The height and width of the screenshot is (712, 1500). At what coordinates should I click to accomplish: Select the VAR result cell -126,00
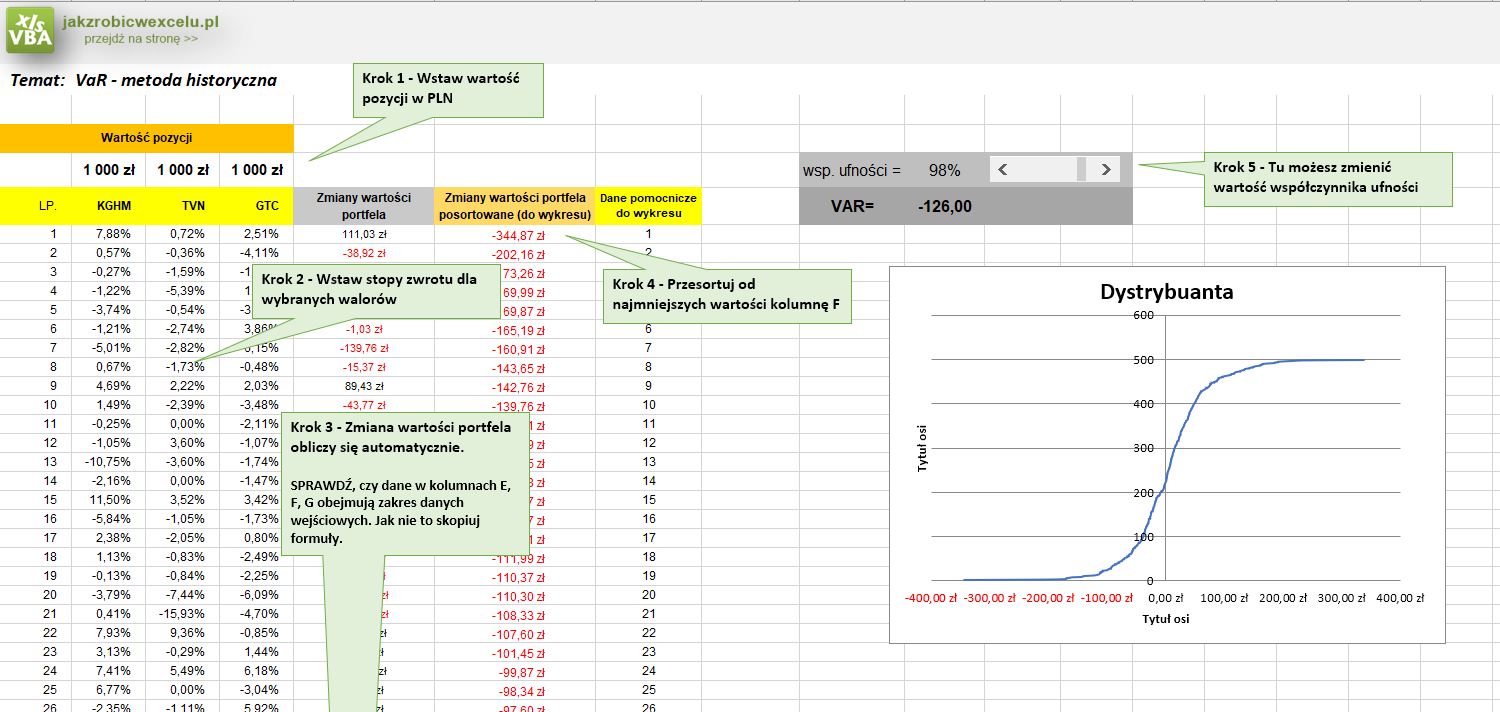pyautogui.click(x=943, y=207)
